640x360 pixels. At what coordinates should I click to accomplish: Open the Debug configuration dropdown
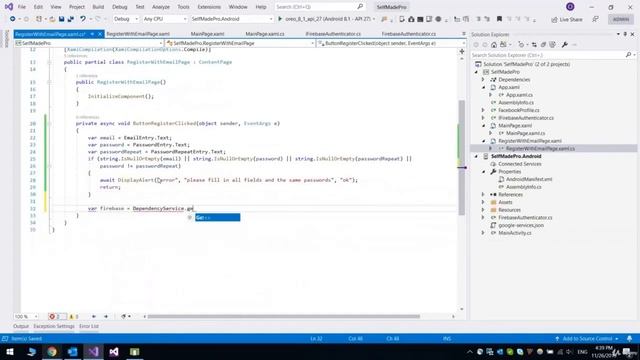point(126,19)
